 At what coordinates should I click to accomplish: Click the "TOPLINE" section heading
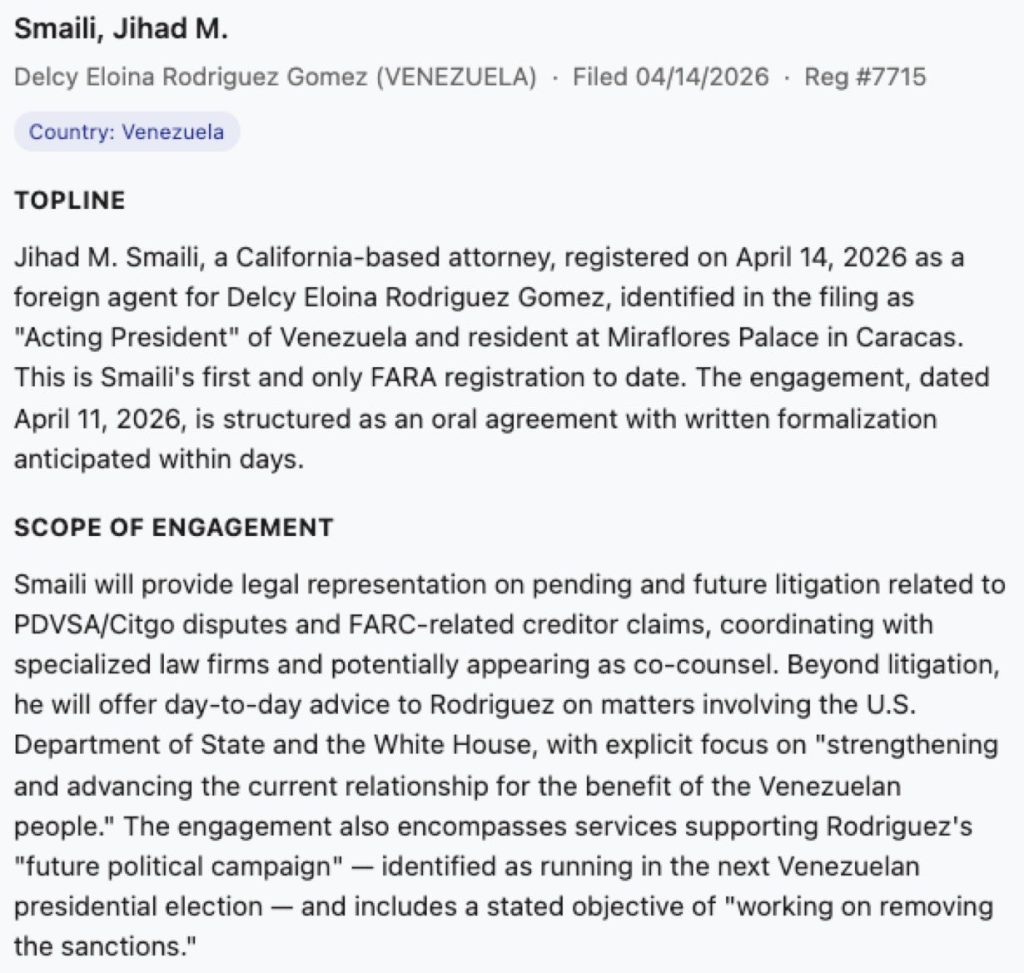(x=70, y=200)
